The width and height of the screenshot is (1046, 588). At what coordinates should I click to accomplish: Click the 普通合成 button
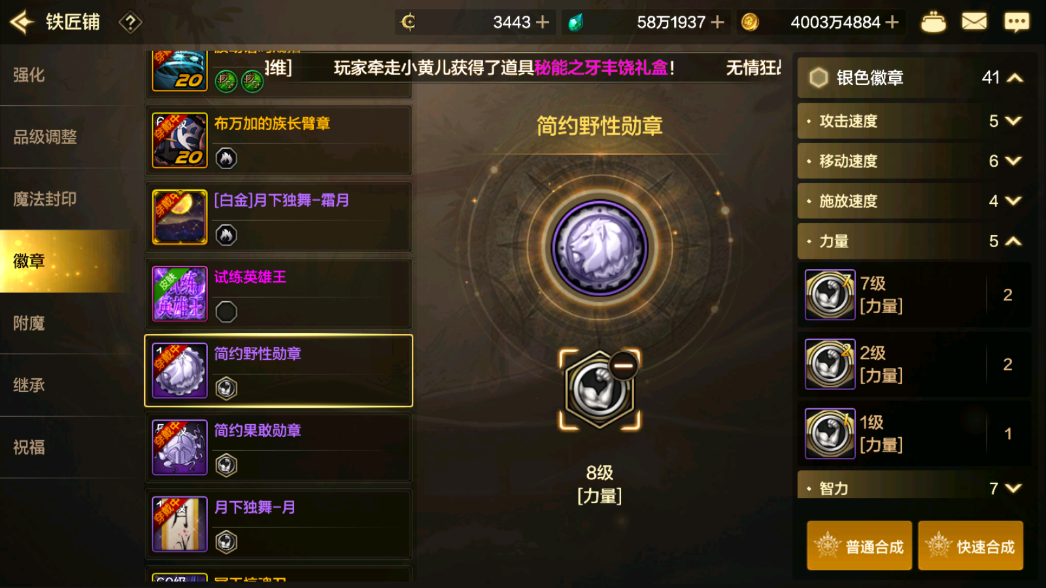tap(859, 546)
